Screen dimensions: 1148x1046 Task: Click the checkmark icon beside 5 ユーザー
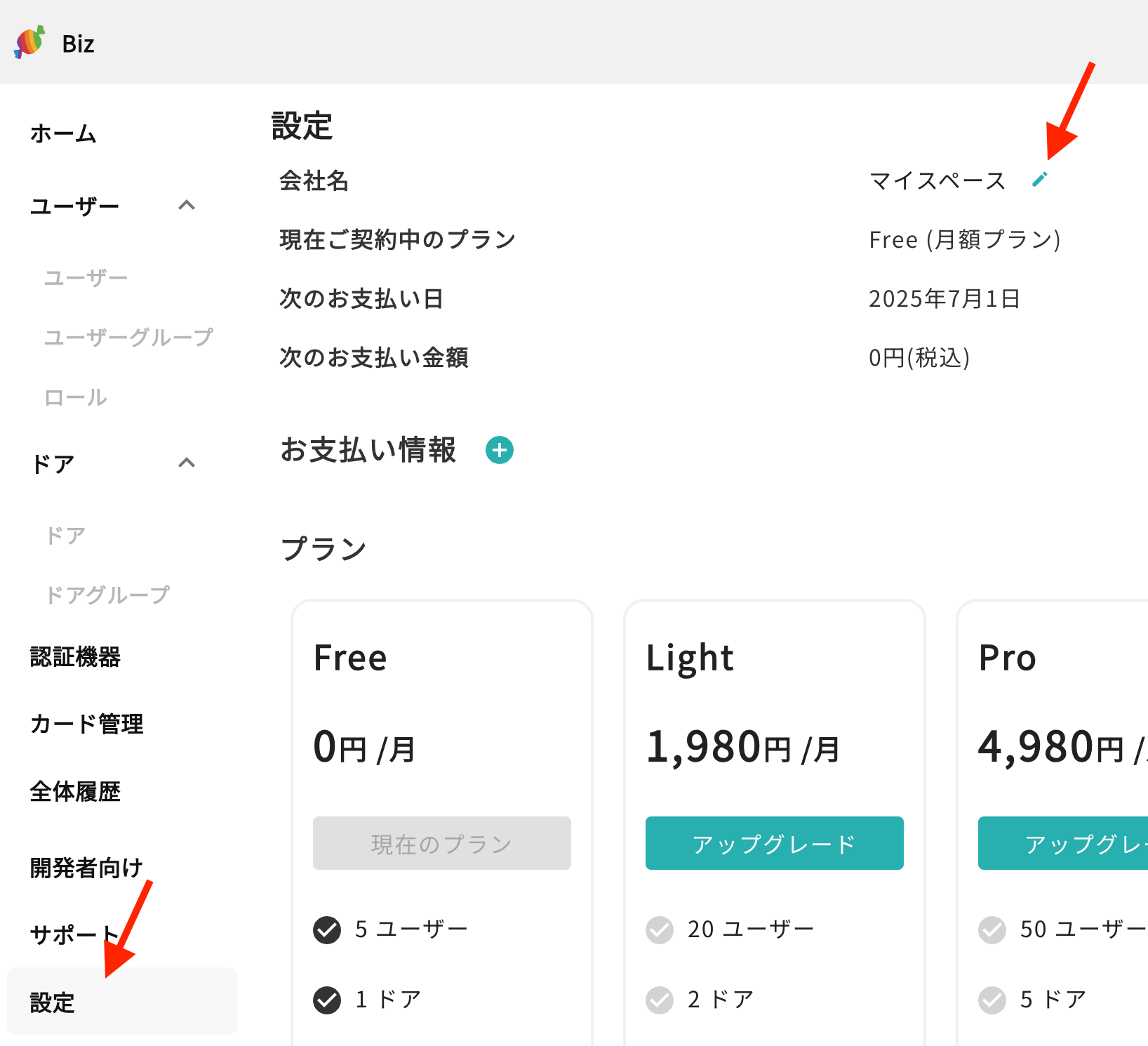[327, 929]
